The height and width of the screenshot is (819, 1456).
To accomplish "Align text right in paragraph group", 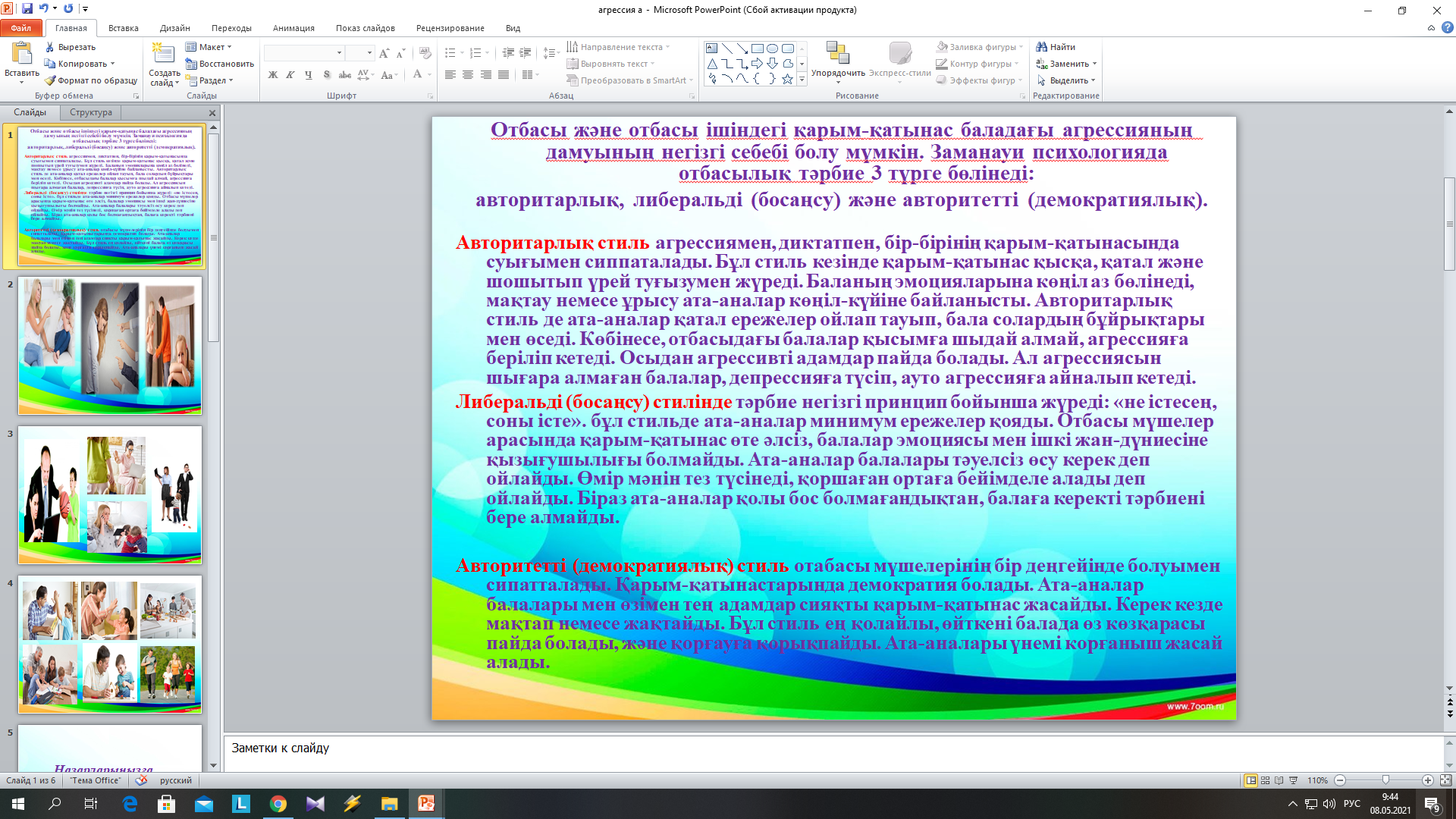I will (x=485, y=74).
